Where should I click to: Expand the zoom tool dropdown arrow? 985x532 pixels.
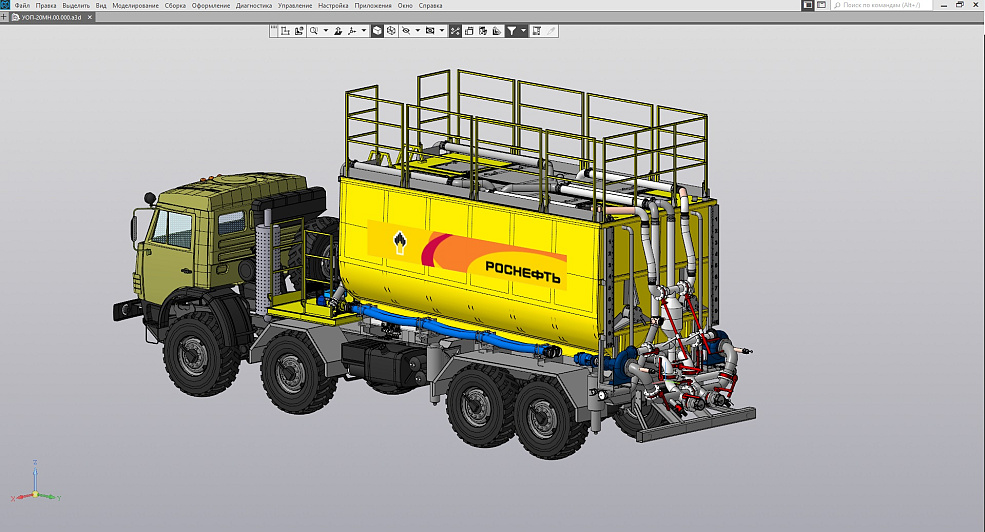(326, 31)
